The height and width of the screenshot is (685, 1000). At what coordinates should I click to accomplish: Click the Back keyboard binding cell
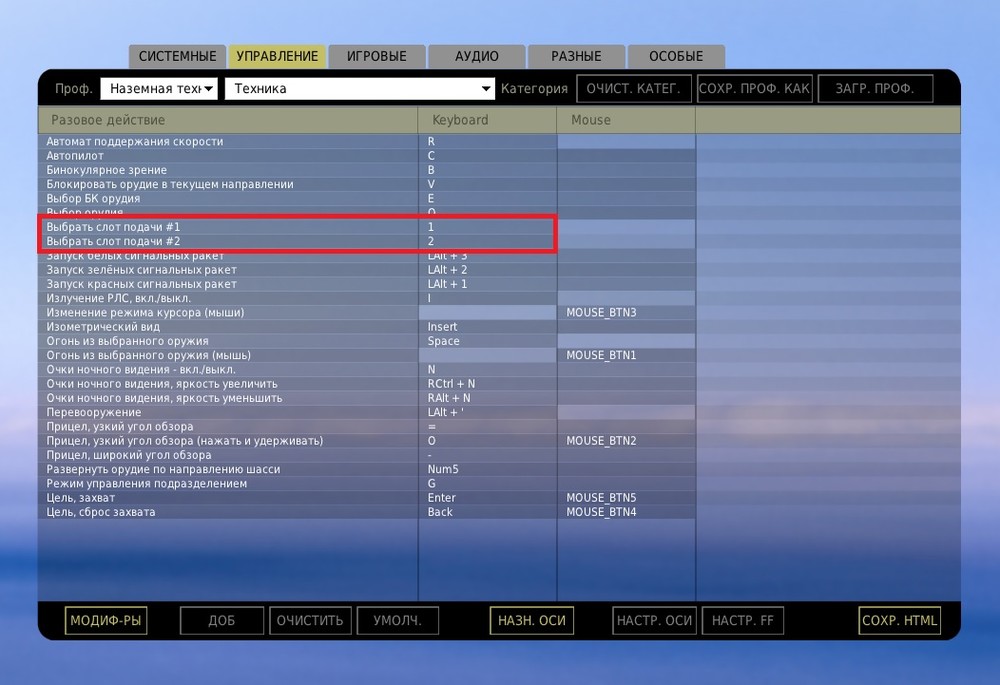[x=487, y=512]
